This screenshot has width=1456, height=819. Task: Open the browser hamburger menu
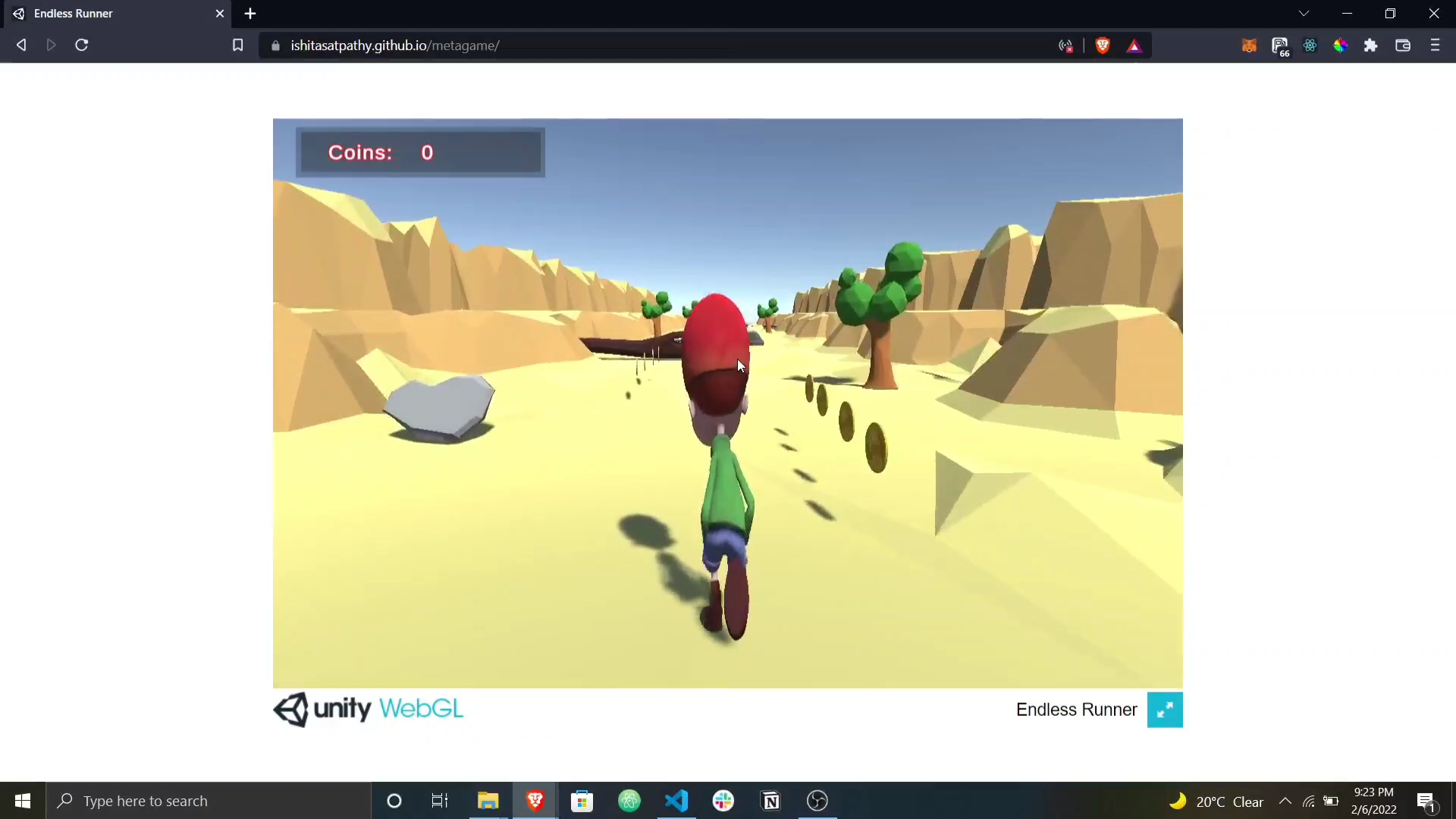click(x=1435, y=45)
